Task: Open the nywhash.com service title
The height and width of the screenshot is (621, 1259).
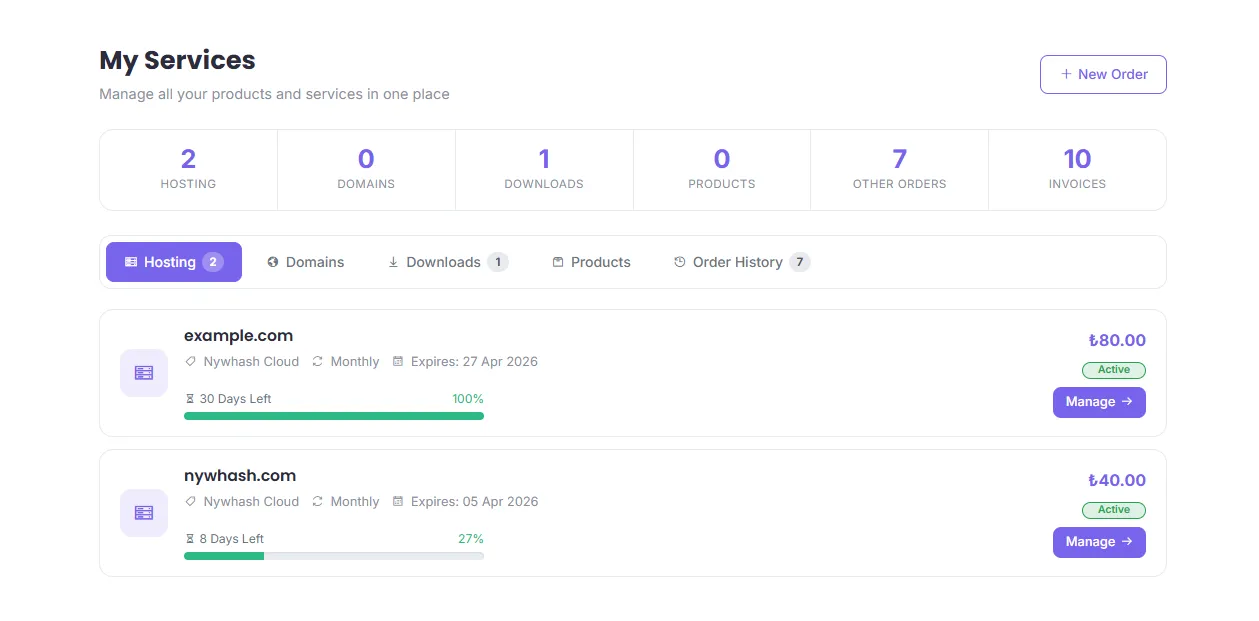Action: point(240,476)
